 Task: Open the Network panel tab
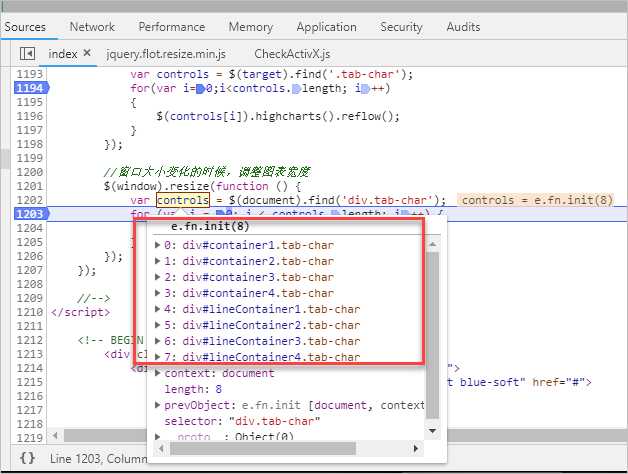92,27
